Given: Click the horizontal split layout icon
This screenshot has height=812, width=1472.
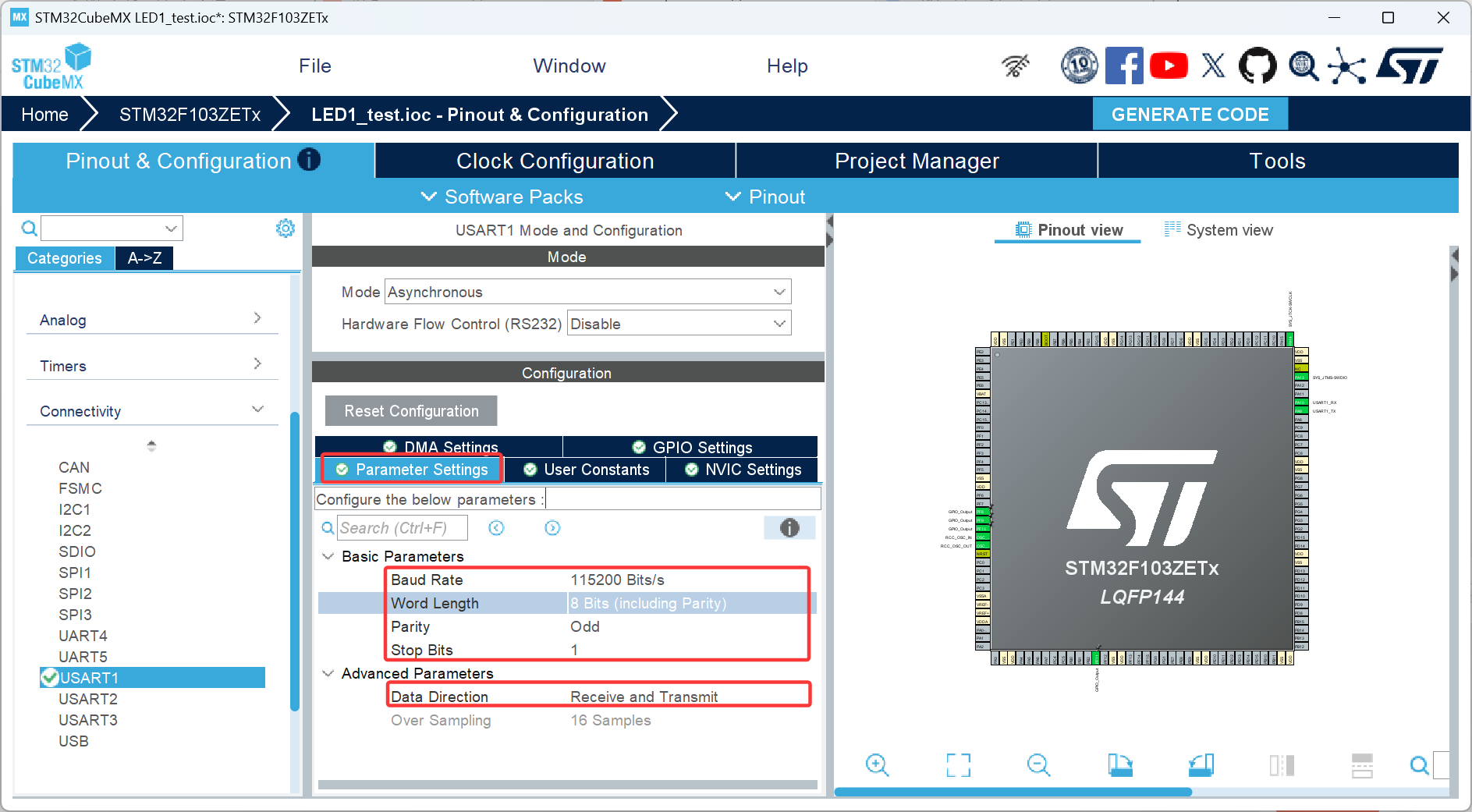Looking at the screenshot, I should (1362, 765).
